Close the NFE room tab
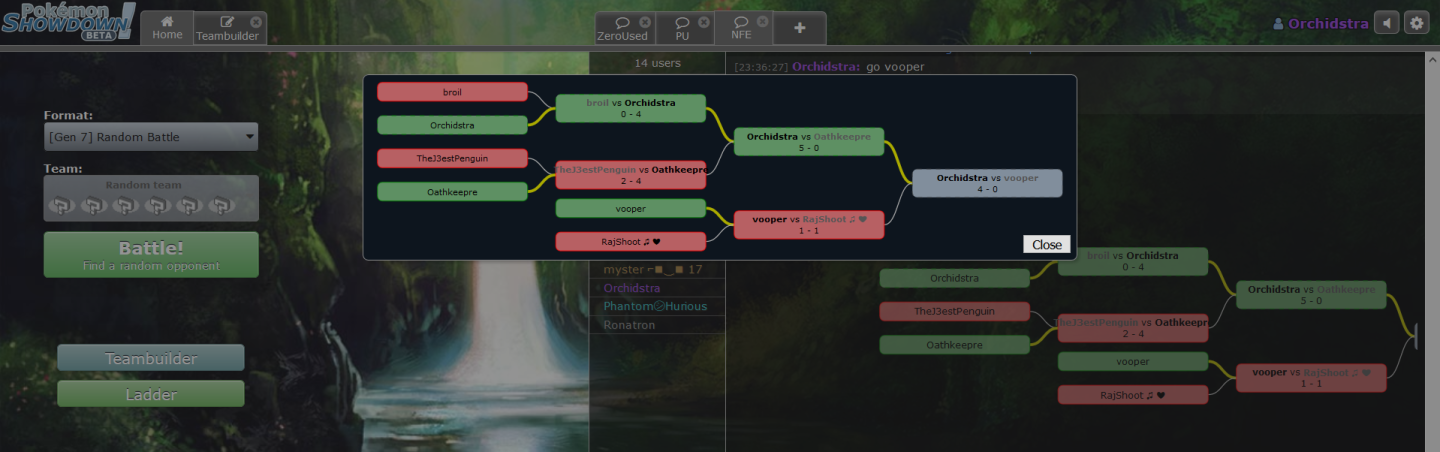1440x452 pixels. click(x=763, y=22)
